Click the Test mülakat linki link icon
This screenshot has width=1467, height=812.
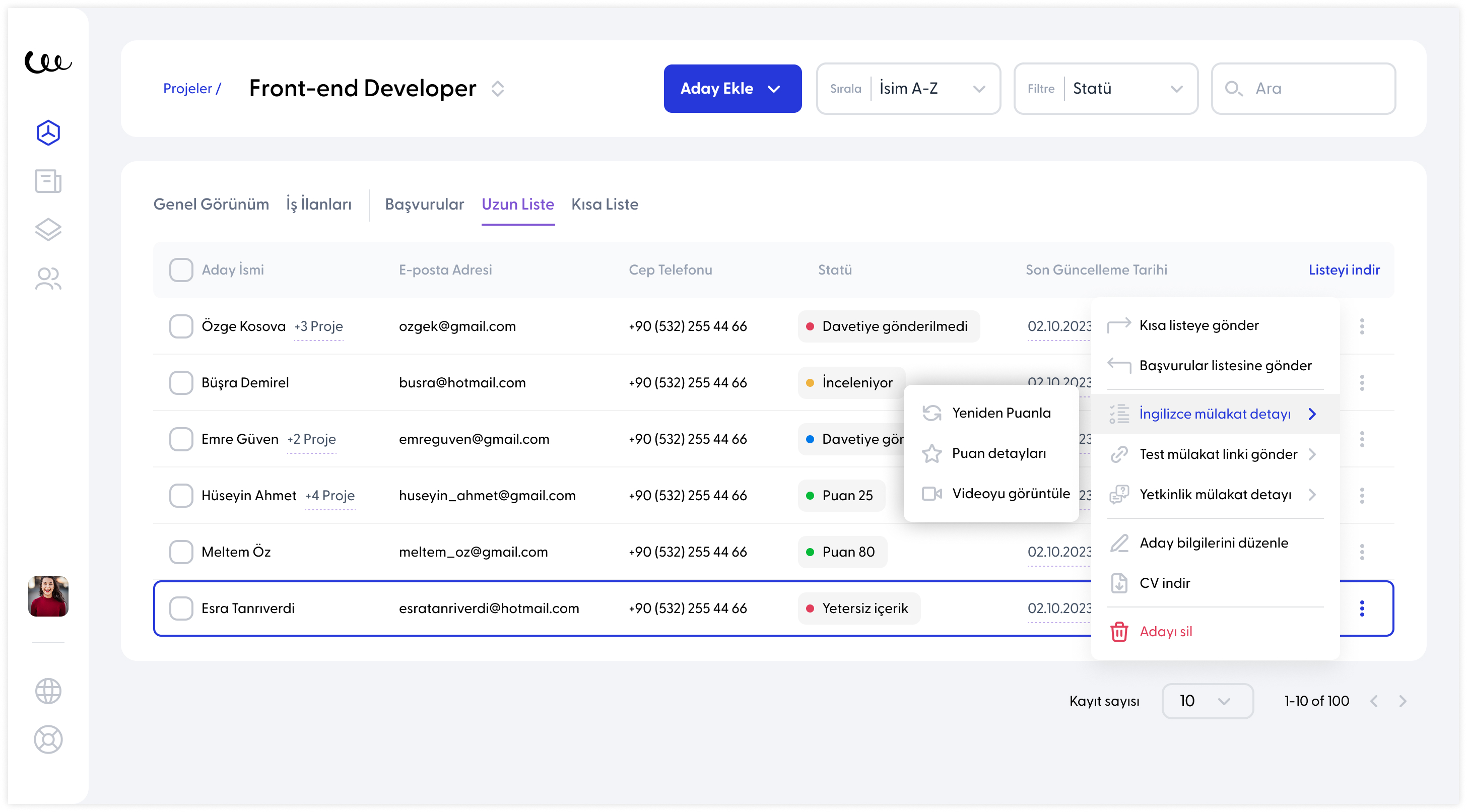[x=1119, y=454]
